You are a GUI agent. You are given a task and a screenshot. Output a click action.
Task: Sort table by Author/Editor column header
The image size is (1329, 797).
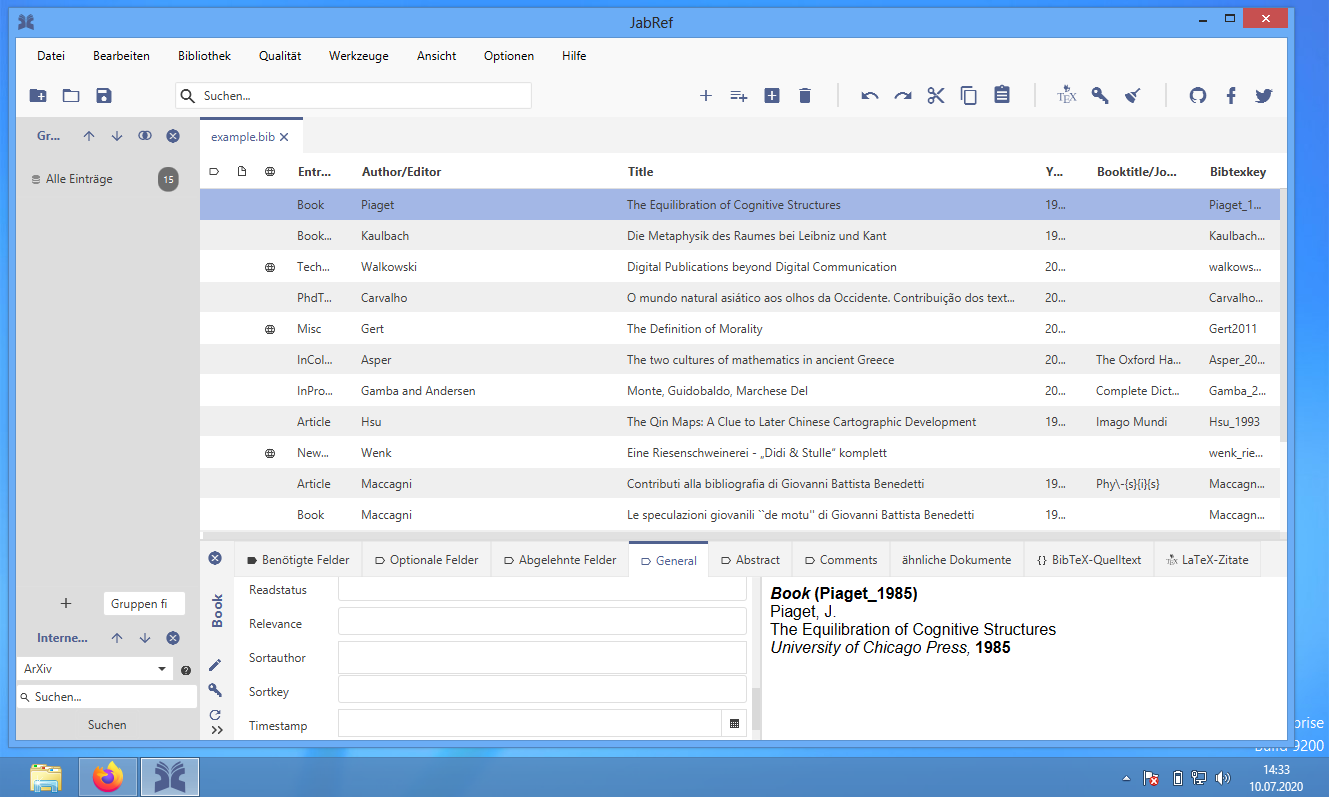coord(401,172)
